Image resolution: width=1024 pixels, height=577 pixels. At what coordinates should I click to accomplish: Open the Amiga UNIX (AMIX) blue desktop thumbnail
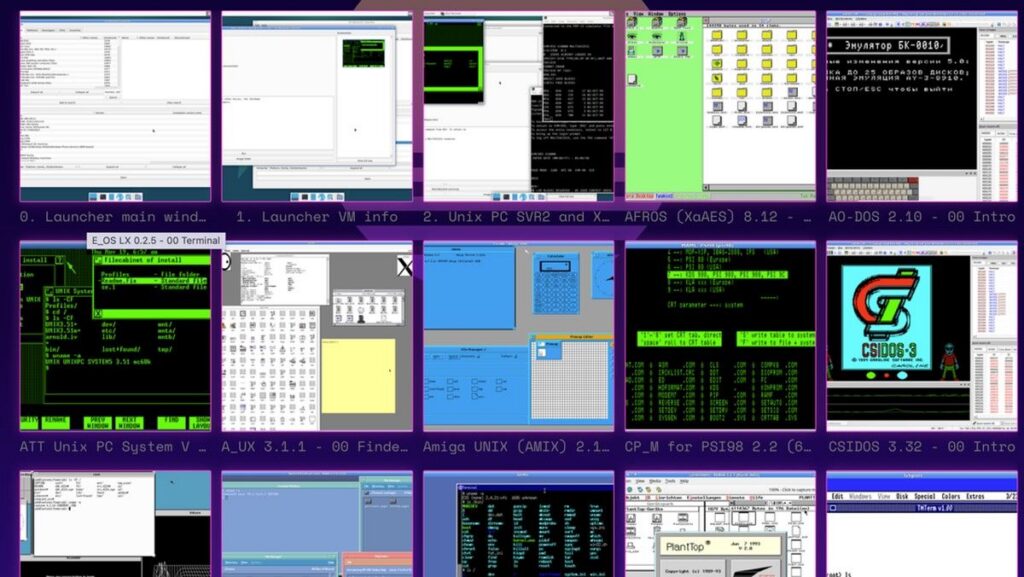click(519, 336)
